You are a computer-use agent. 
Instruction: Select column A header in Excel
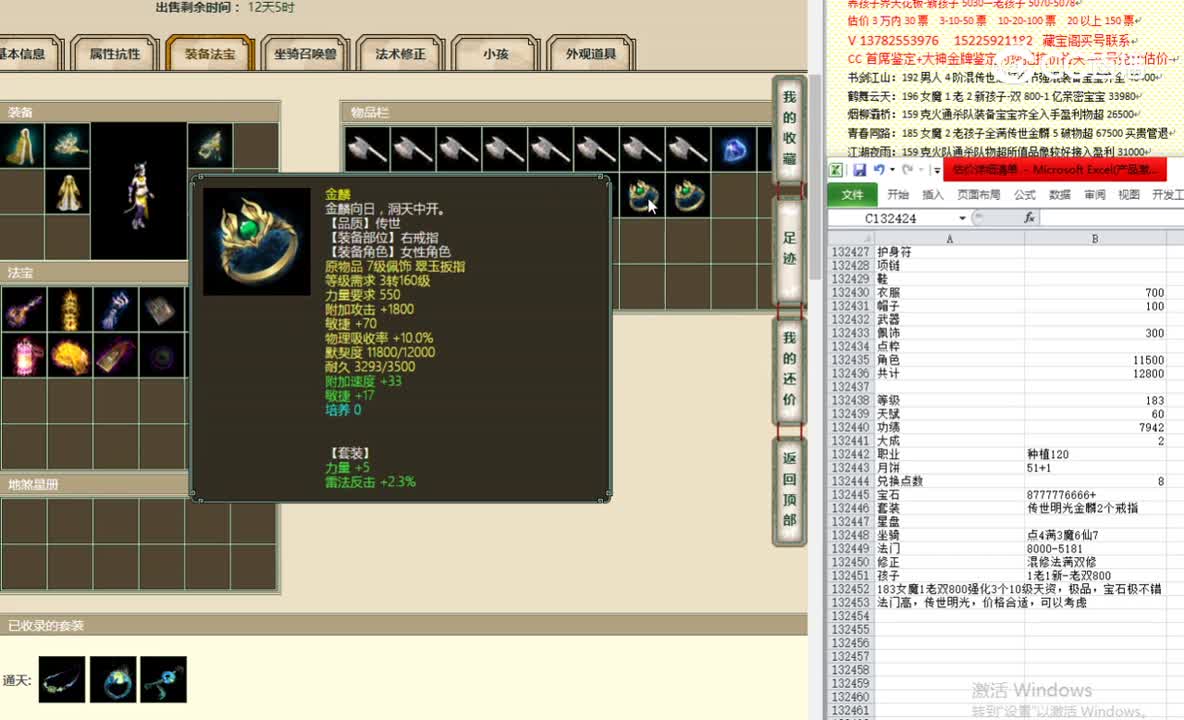point(949,238)
